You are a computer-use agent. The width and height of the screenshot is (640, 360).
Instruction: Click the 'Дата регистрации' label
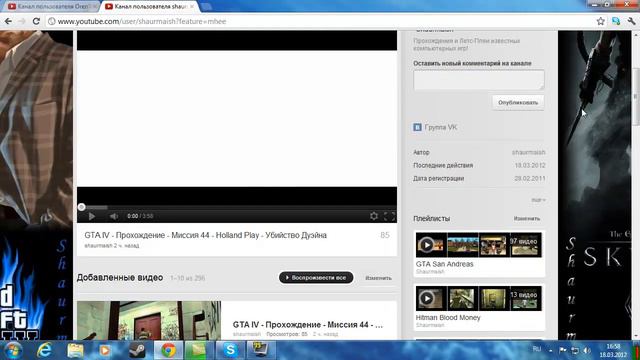click(x=438, y=178)
